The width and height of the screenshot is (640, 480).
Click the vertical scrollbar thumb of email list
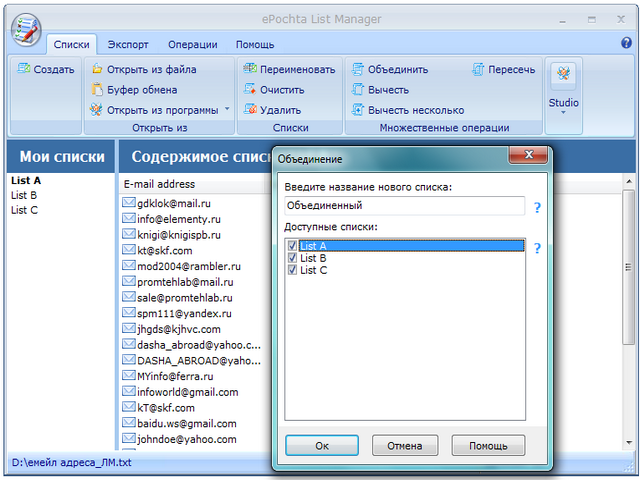pyautogui.click(x=629, y=268)
